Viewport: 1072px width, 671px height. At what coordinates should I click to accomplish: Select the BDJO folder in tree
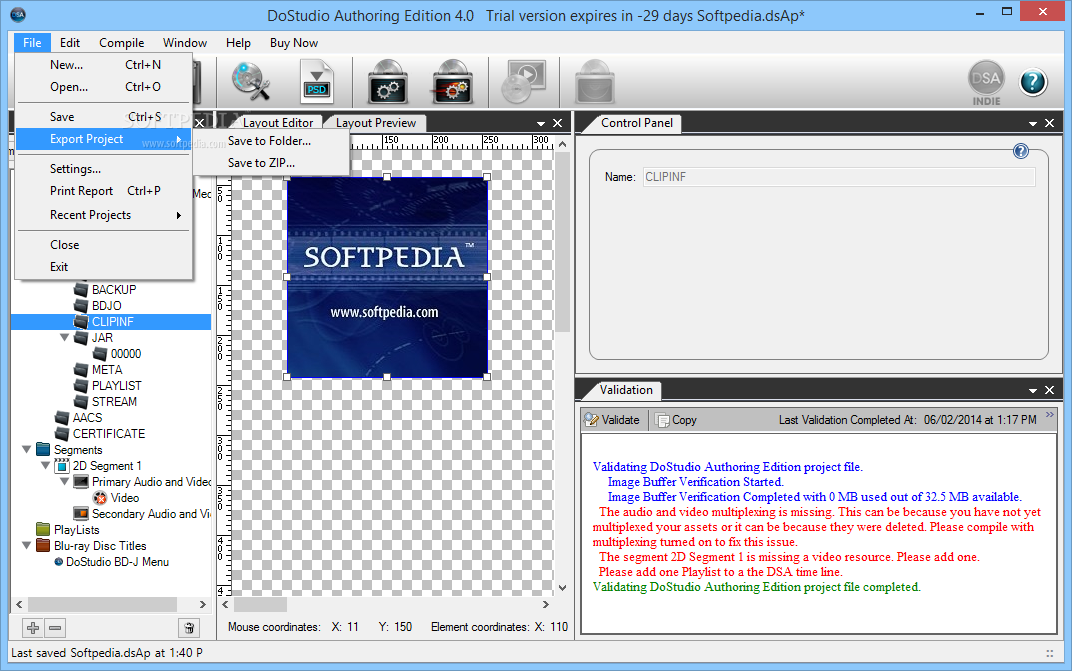click(x=97, y=306)
